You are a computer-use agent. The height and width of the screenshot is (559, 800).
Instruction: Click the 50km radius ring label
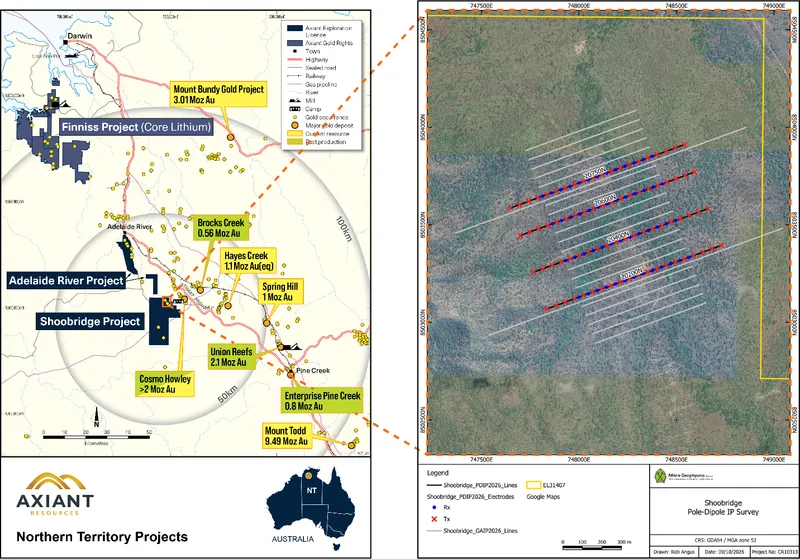coord(228,394)
